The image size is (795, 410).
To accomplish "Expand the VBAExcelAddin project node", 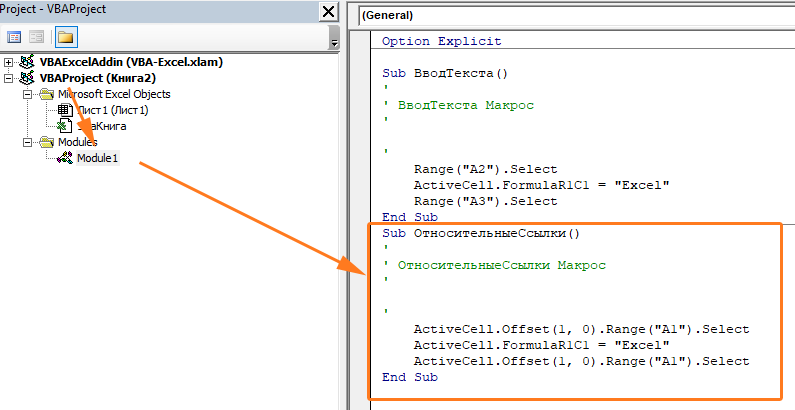I will [x=8, y=62].
